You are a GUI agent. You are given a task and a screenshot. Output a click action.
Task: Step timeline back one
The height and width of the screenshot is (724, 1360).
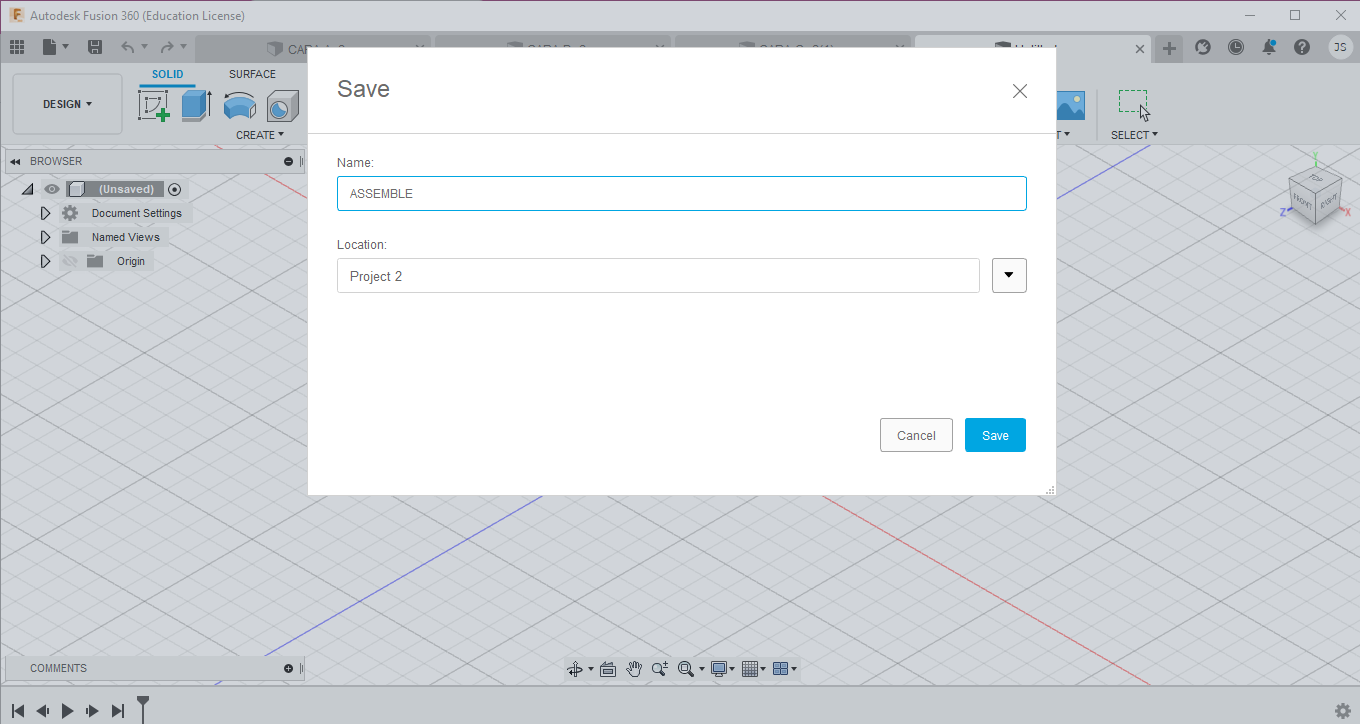tap(43, 711)
